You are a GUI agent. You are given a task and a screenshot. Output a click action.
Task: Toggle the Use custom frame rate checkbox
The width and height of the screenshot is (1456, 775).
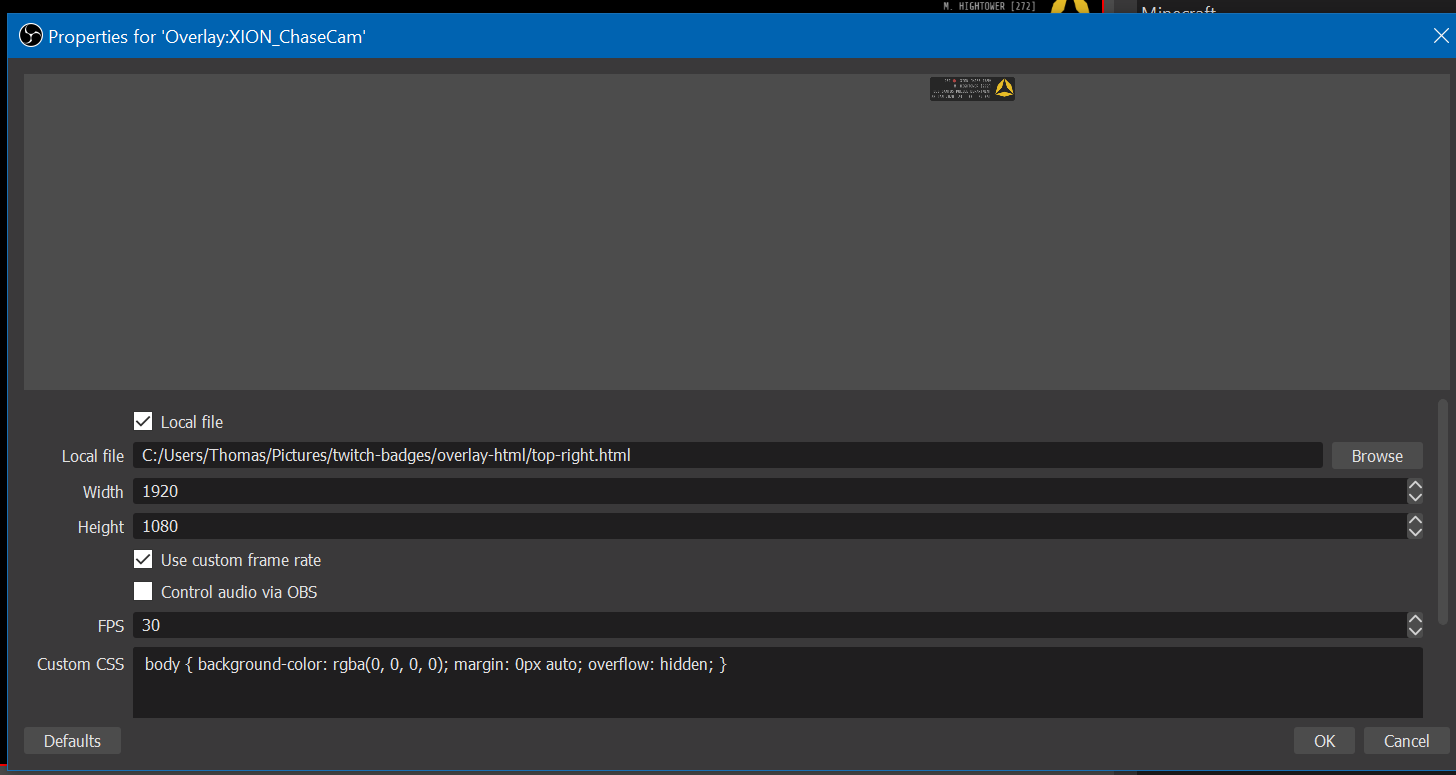coord(143,560)
